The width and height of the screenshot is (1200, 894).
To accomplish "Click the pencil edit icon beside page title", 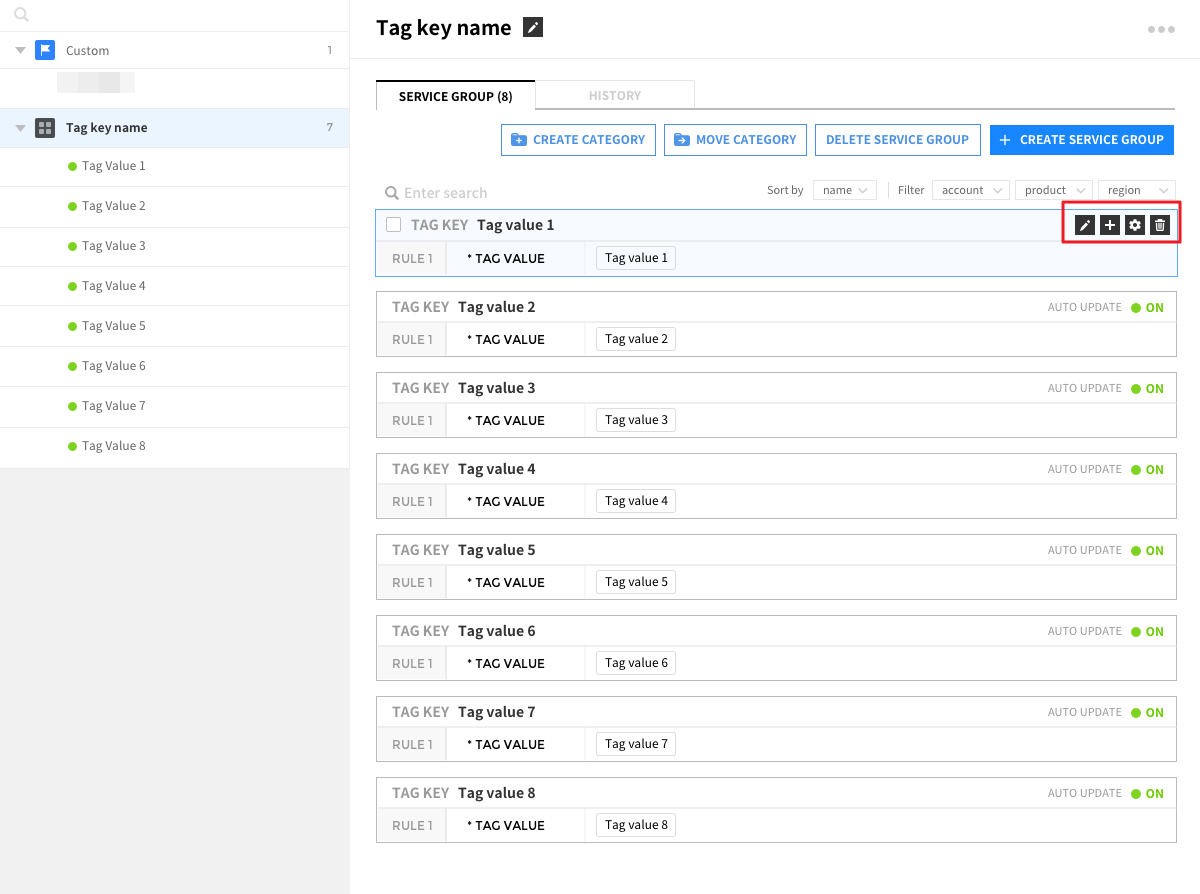I will click(534, 28).
